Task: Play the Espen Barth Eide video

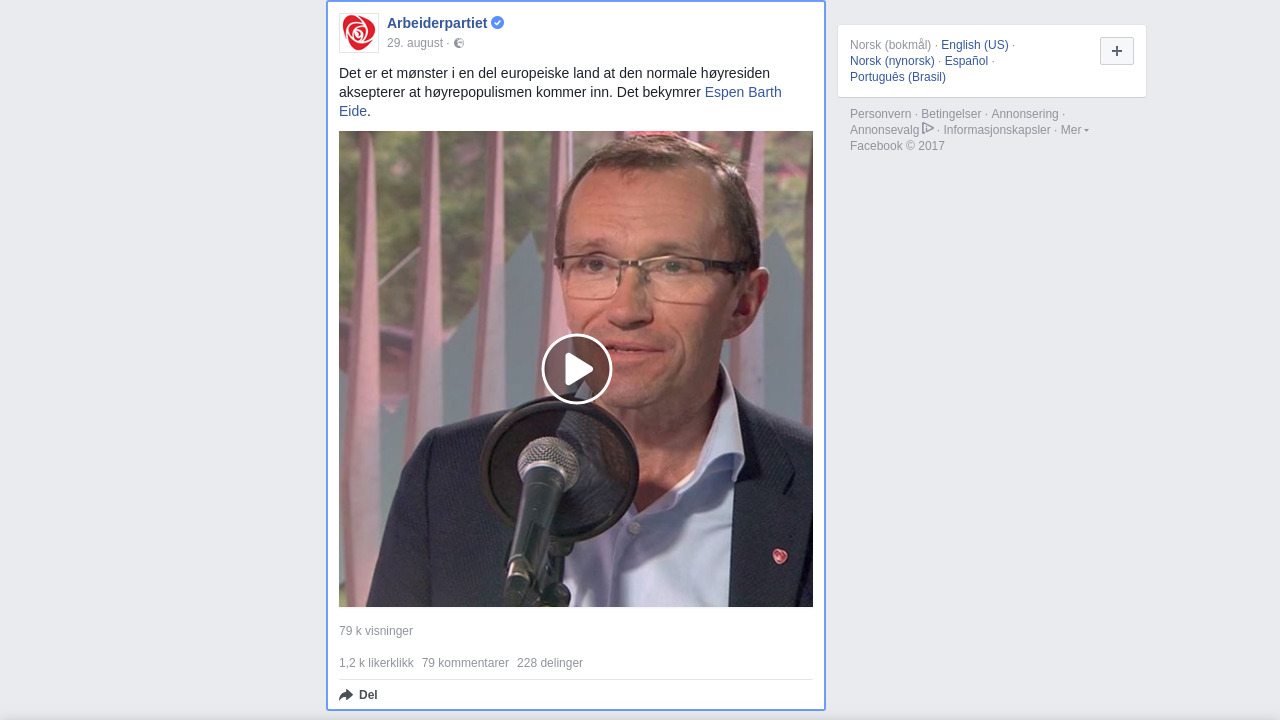Action: [x=577, y=369]
